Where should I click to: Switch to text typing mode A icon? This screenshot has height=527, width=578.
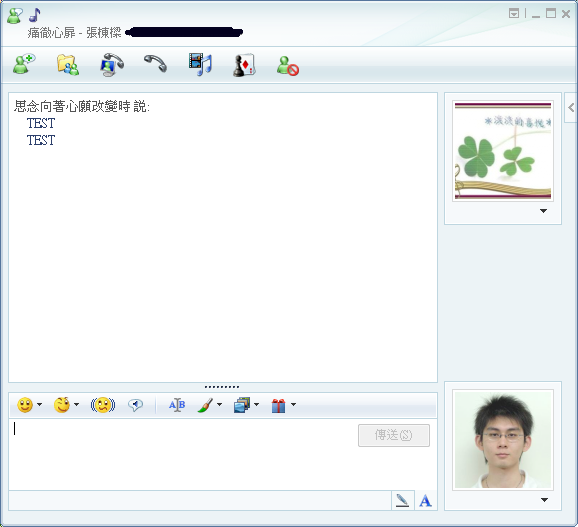425,500
